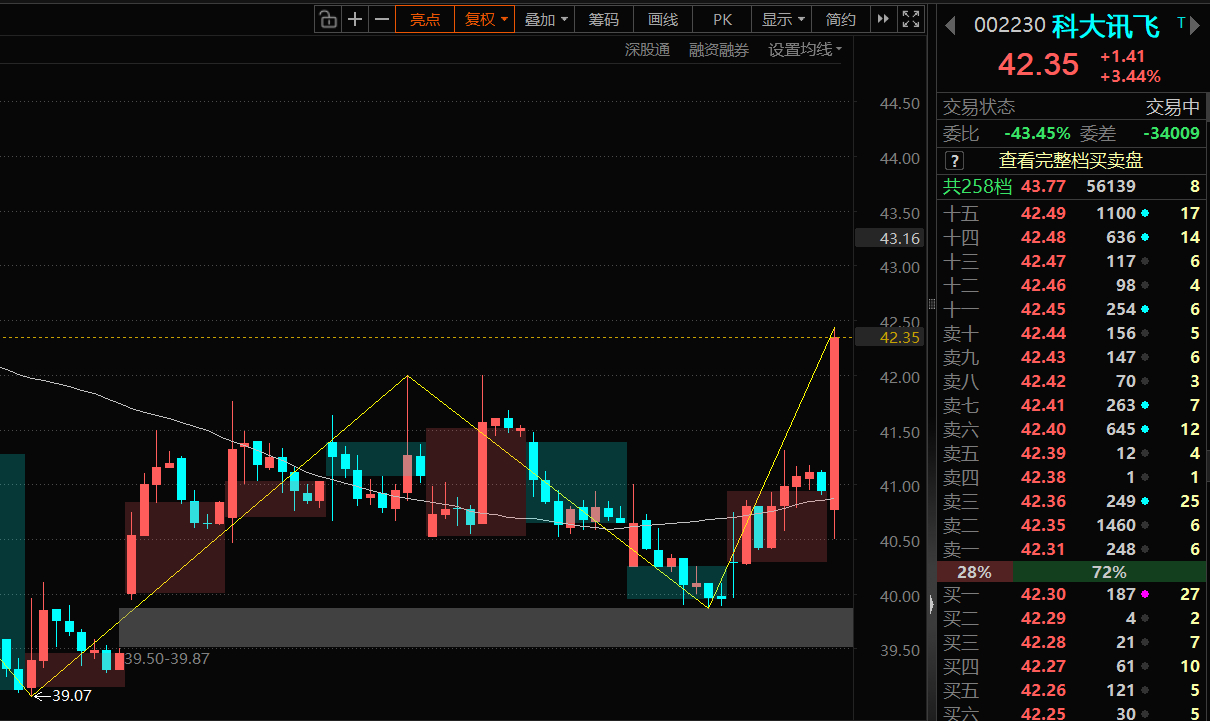Viewport: 1210px width, 721px height.
Task: Click buy level 买四 price 42.27
Action: [x=1043, y=666]
